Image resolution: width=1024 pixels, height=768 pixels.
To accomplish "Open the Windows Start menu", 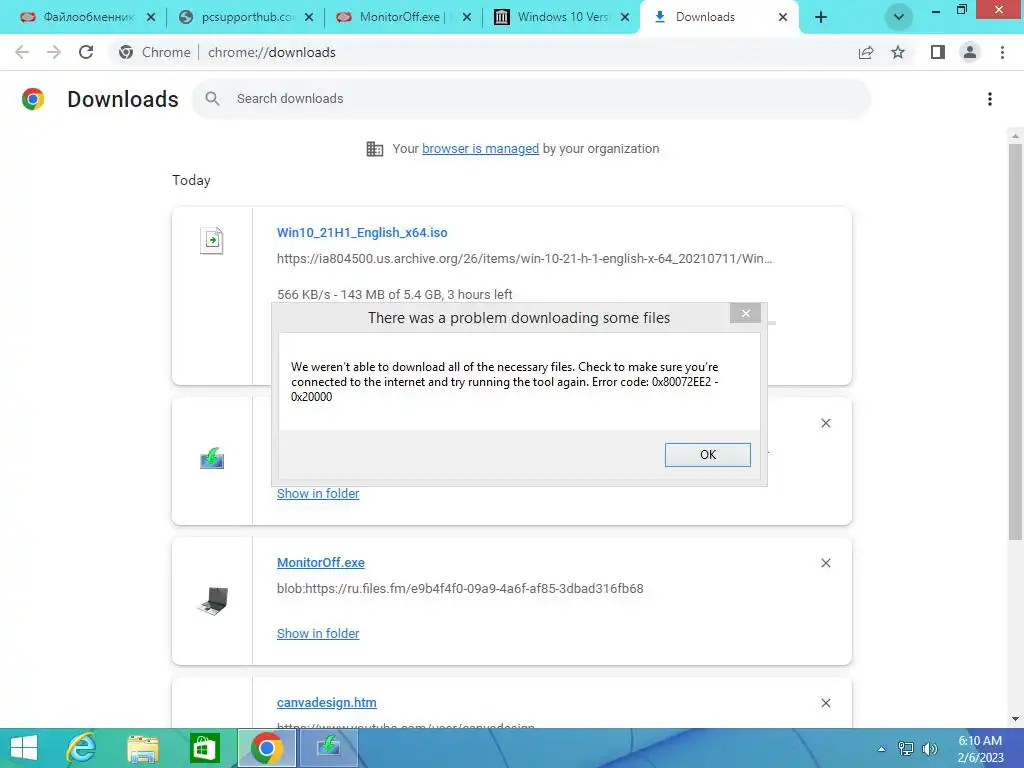I will [x=24, y=748].
